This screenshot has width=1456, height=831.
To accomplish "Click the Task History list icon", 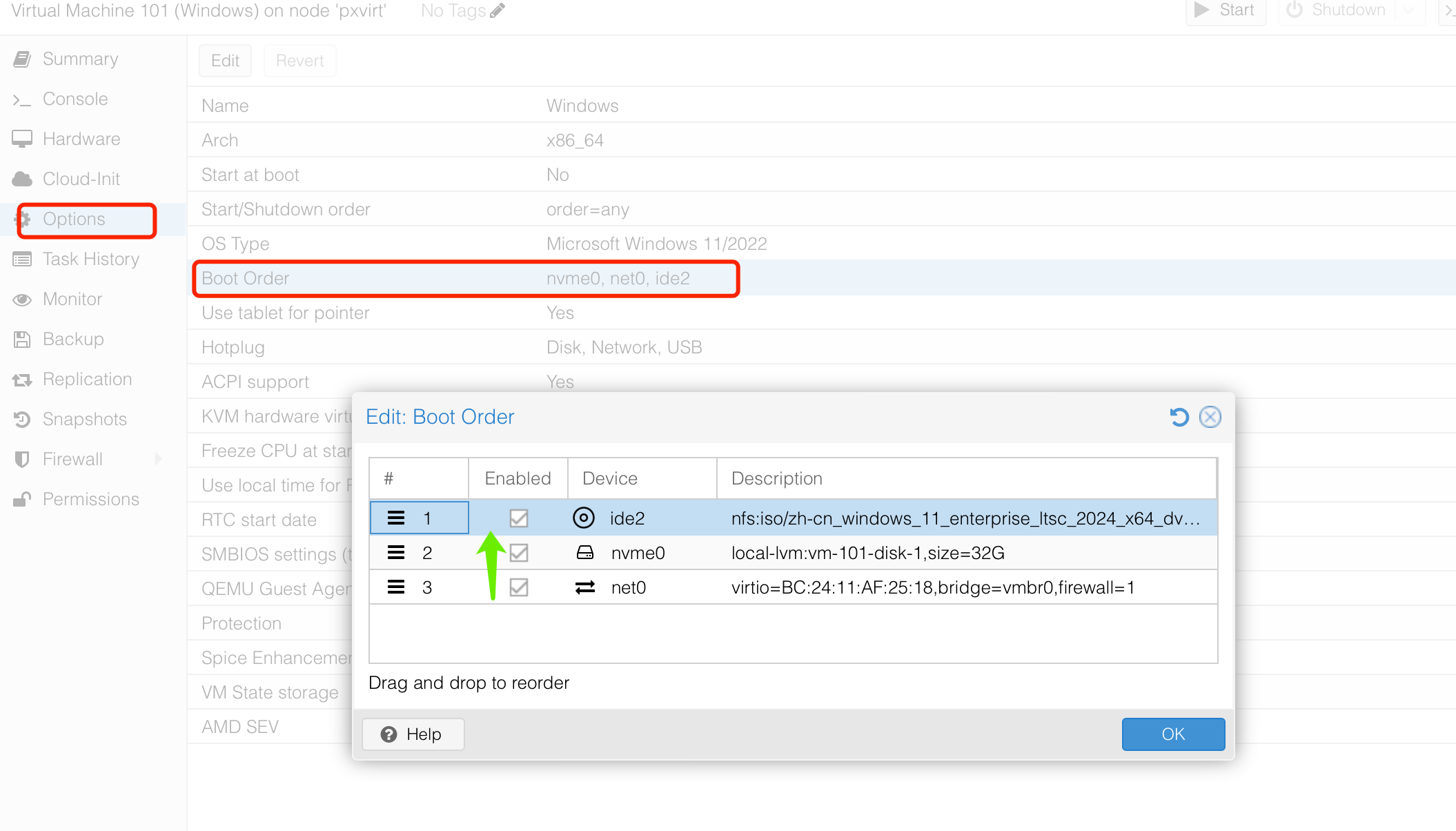I will 22,260.
